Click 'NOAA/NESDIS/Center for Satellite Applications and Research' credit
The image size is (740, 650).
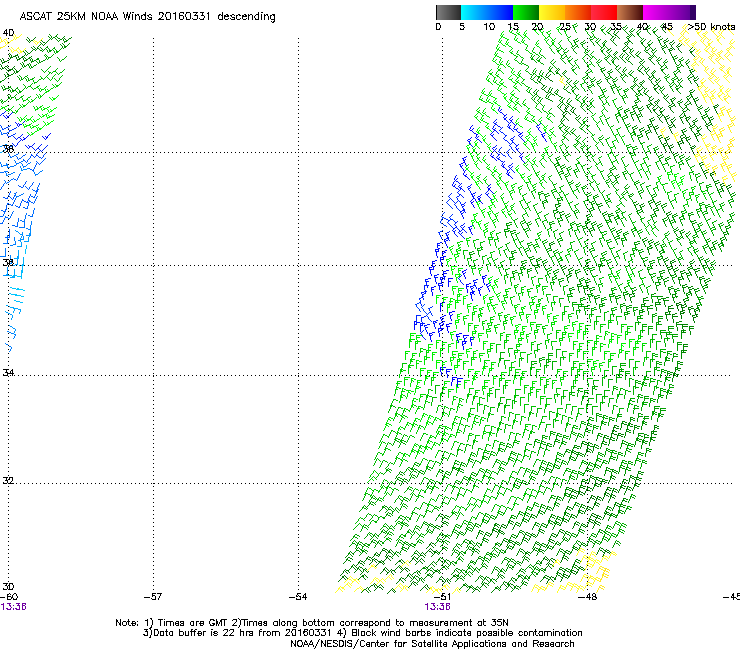432,644
